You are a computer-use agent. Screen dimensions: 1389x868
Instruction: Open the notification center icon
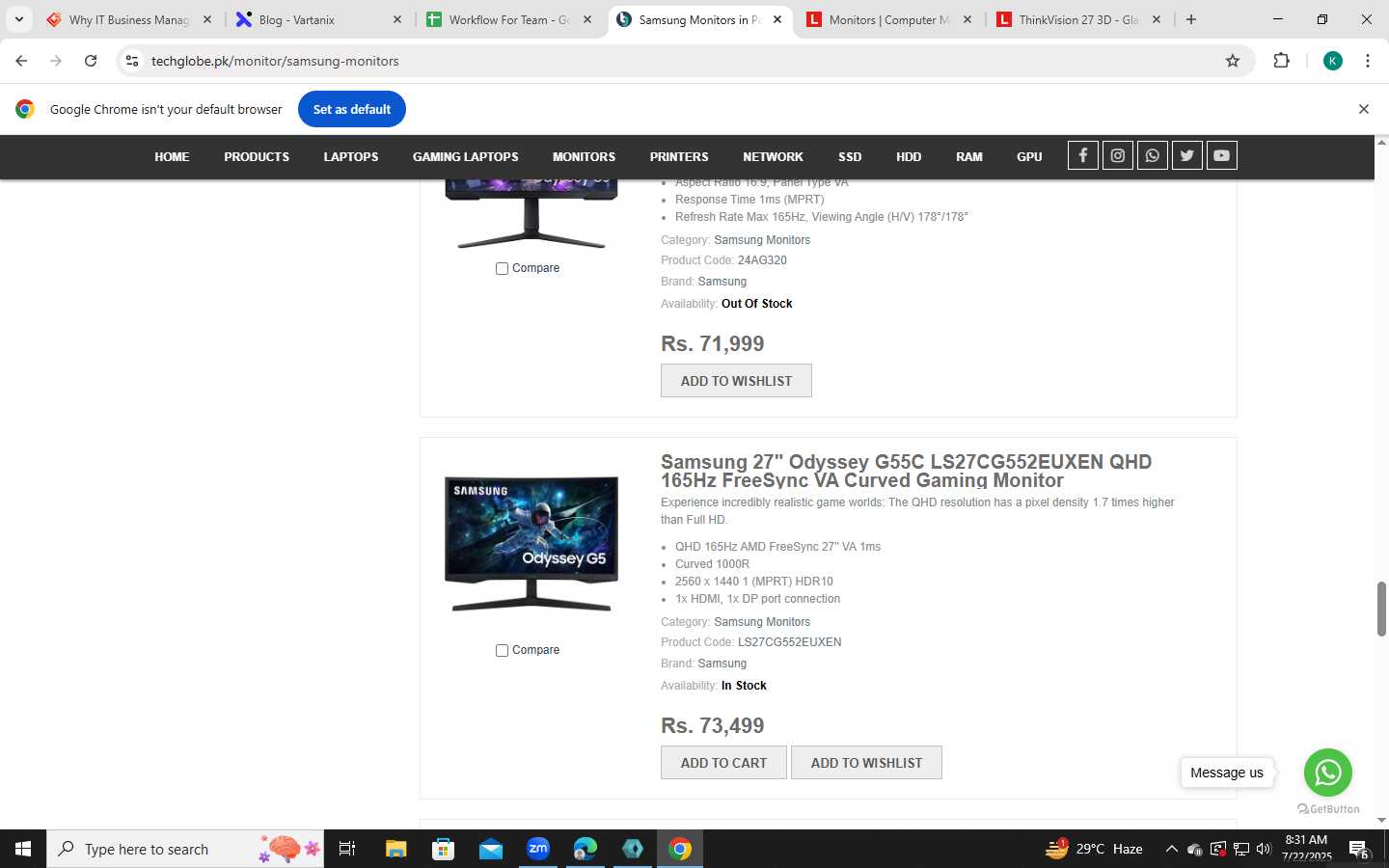pyautogui.click(x=1358, y=850)
